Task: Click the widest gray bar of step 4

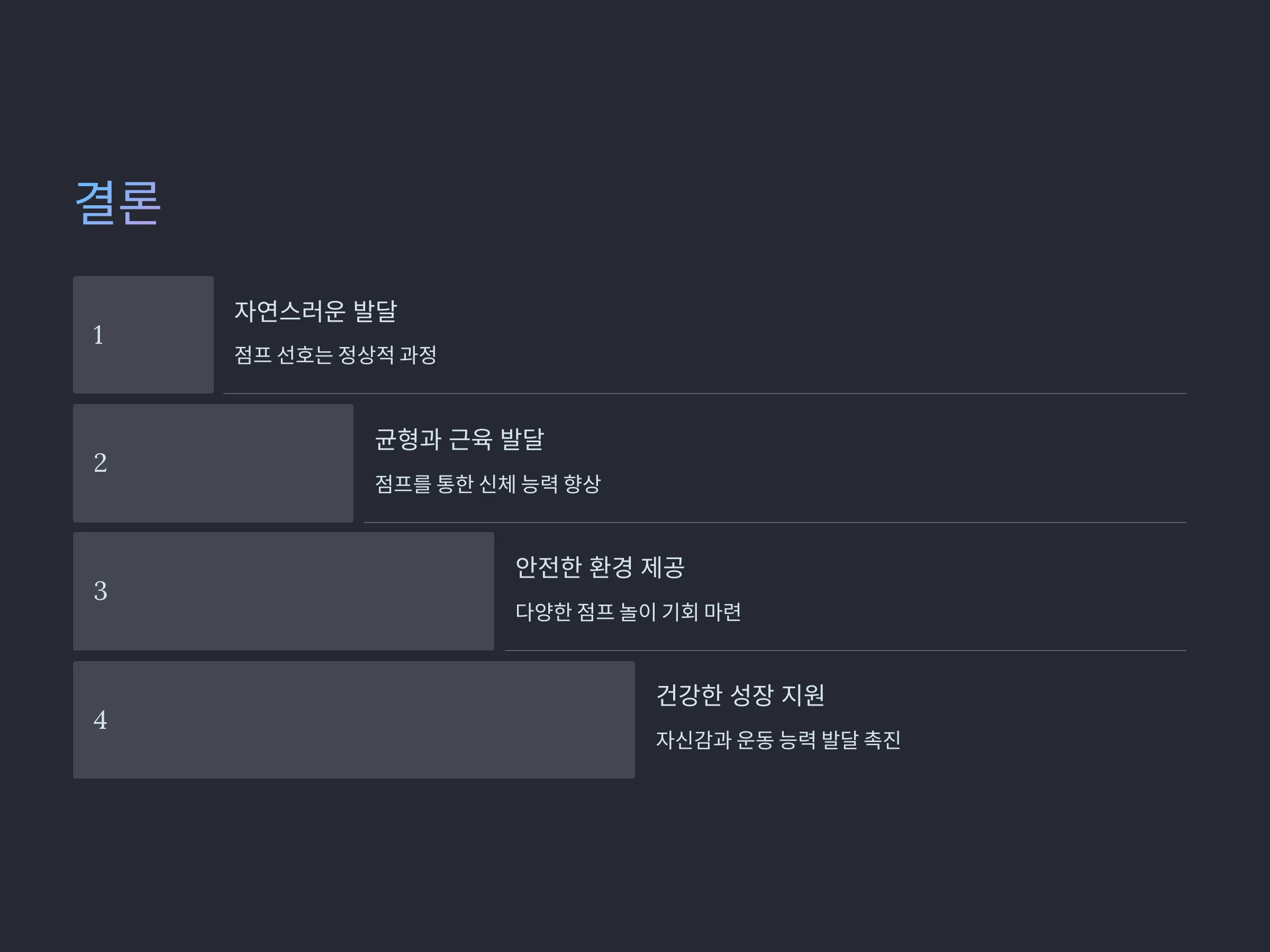Action: click(353, 720)
